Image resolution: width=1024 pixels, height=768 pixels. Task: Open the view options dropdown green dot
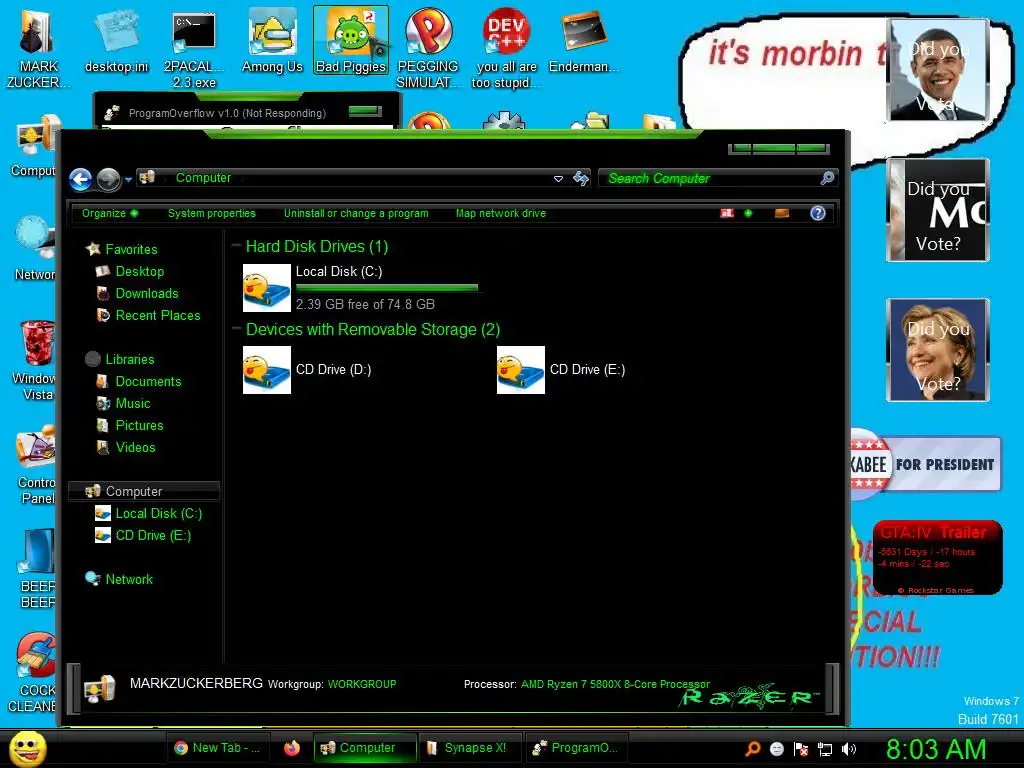[x=748, y=213]
